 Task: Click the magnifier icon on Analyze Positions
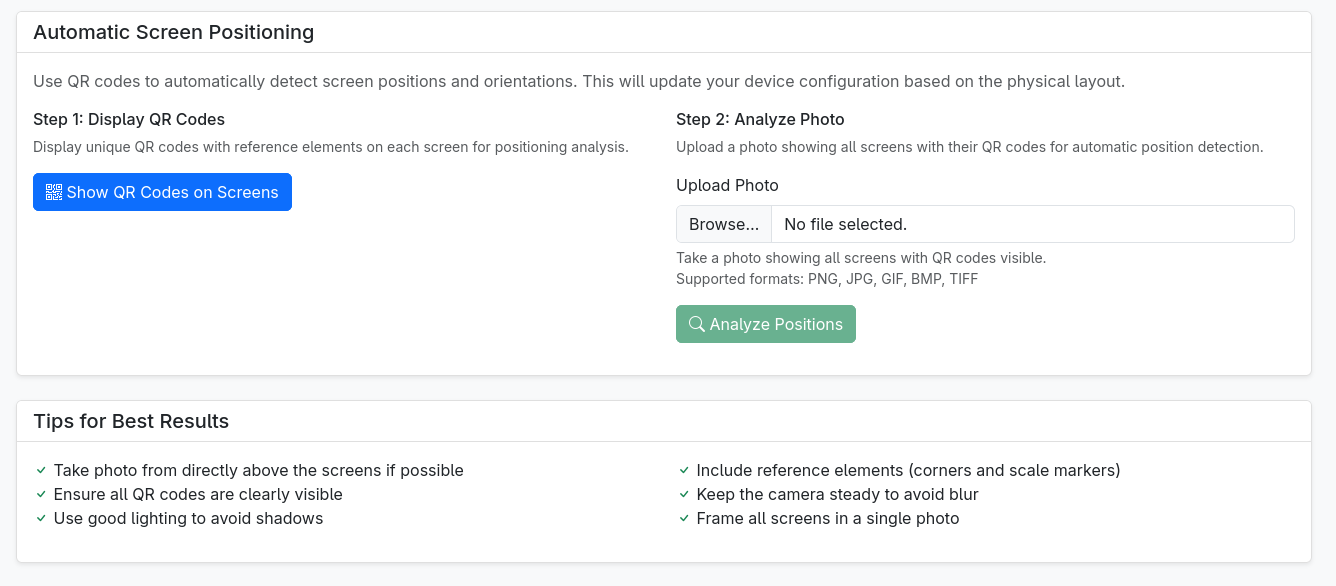pyautogui.click(x=697, y=324)
